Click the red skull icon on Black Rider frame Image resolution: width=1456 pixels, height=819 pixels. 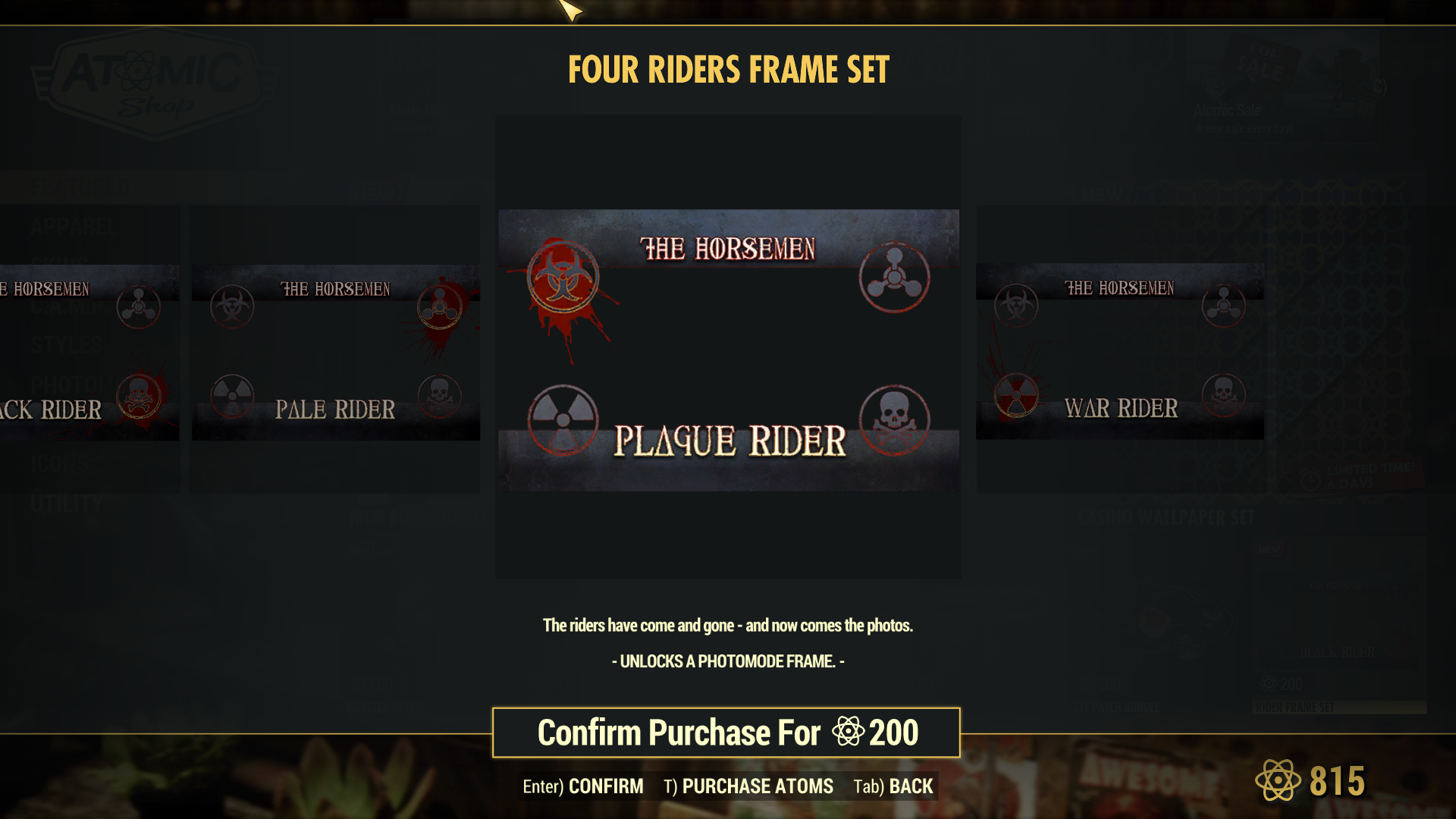[139, 395]
